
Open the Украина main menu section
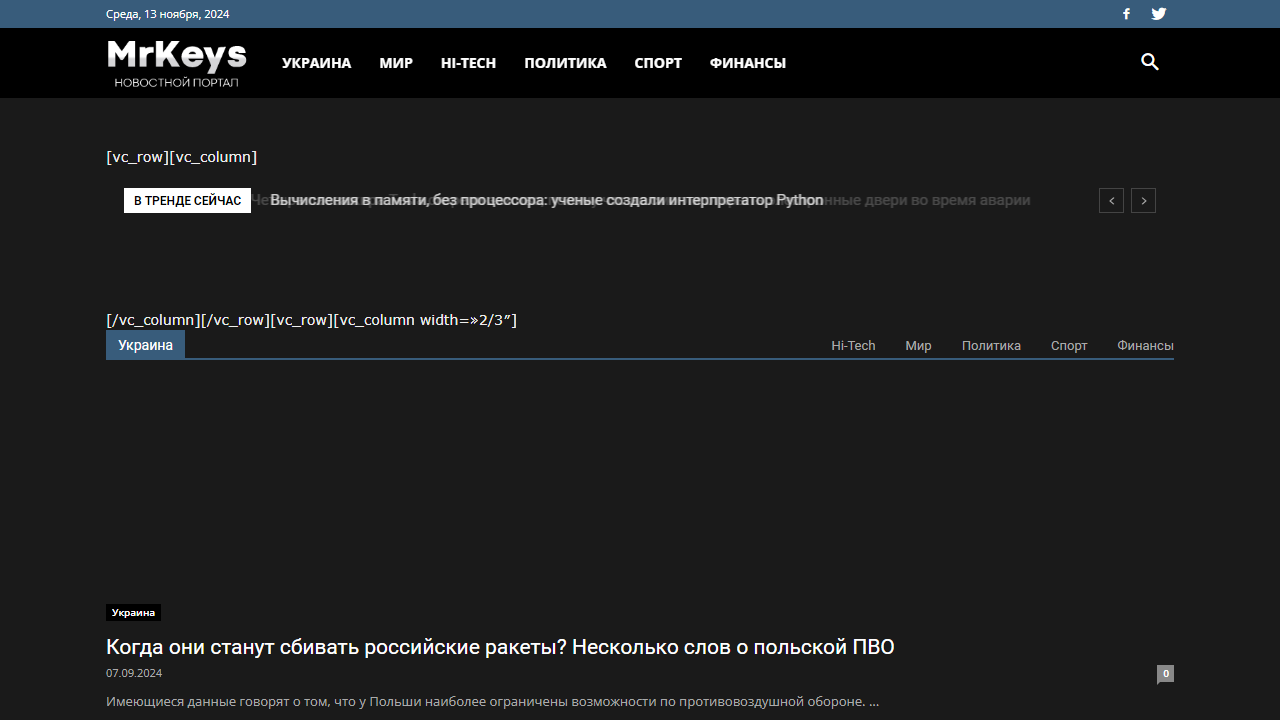(x=316, y=63)
